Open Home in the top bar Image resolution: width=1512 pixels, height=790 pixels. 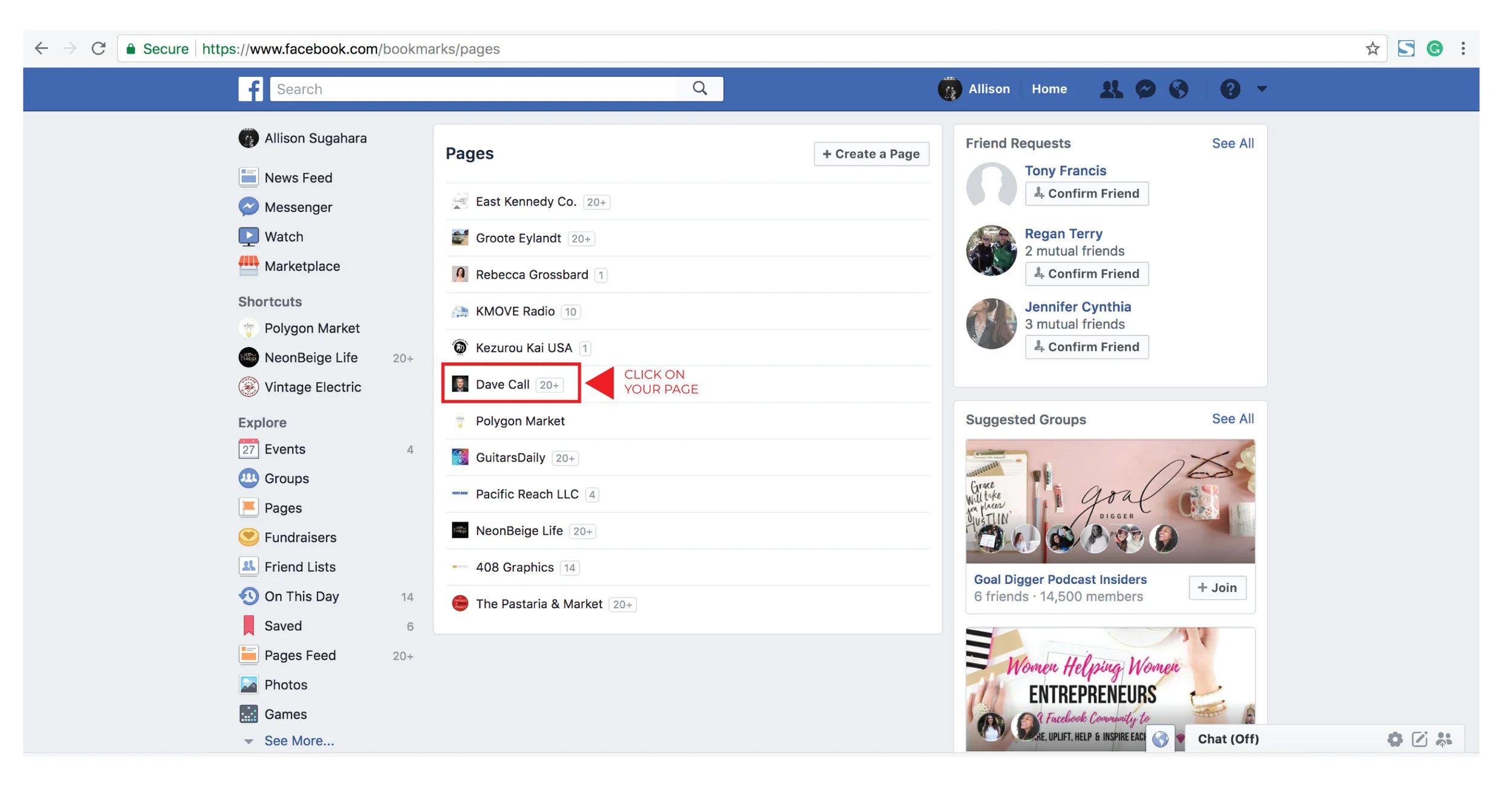[1049, 89]
